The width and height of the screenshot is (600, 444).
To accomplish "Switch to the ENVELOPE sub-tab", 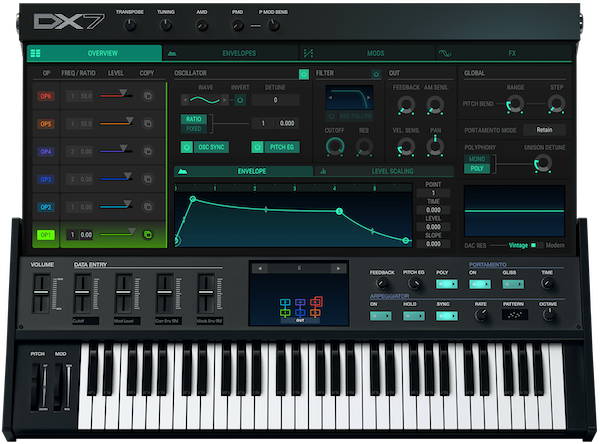I will [244, 171].
